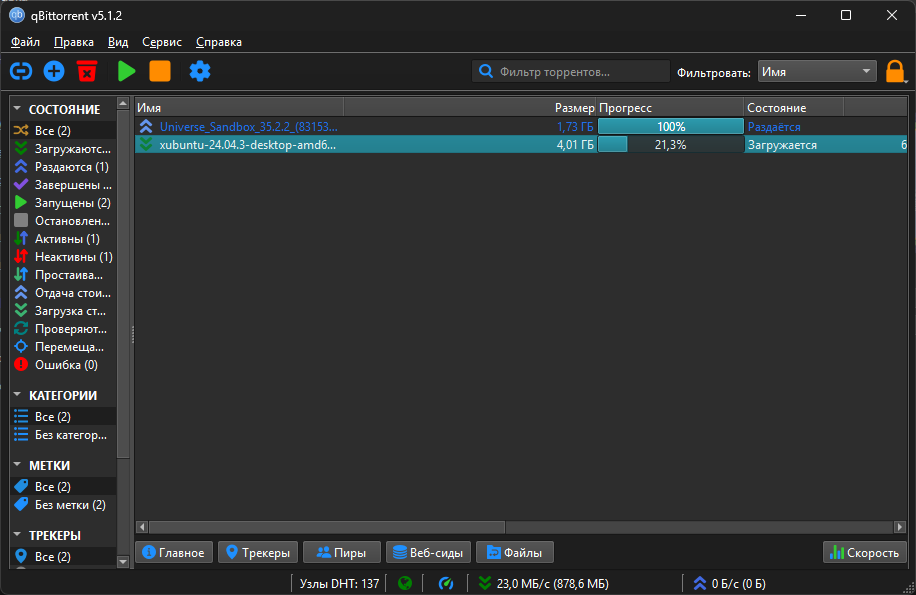Viewport: 916px width, 595px height.
Task: Collapse the ТРЕКЕРЫ section
Action: (x=17, y=535)
